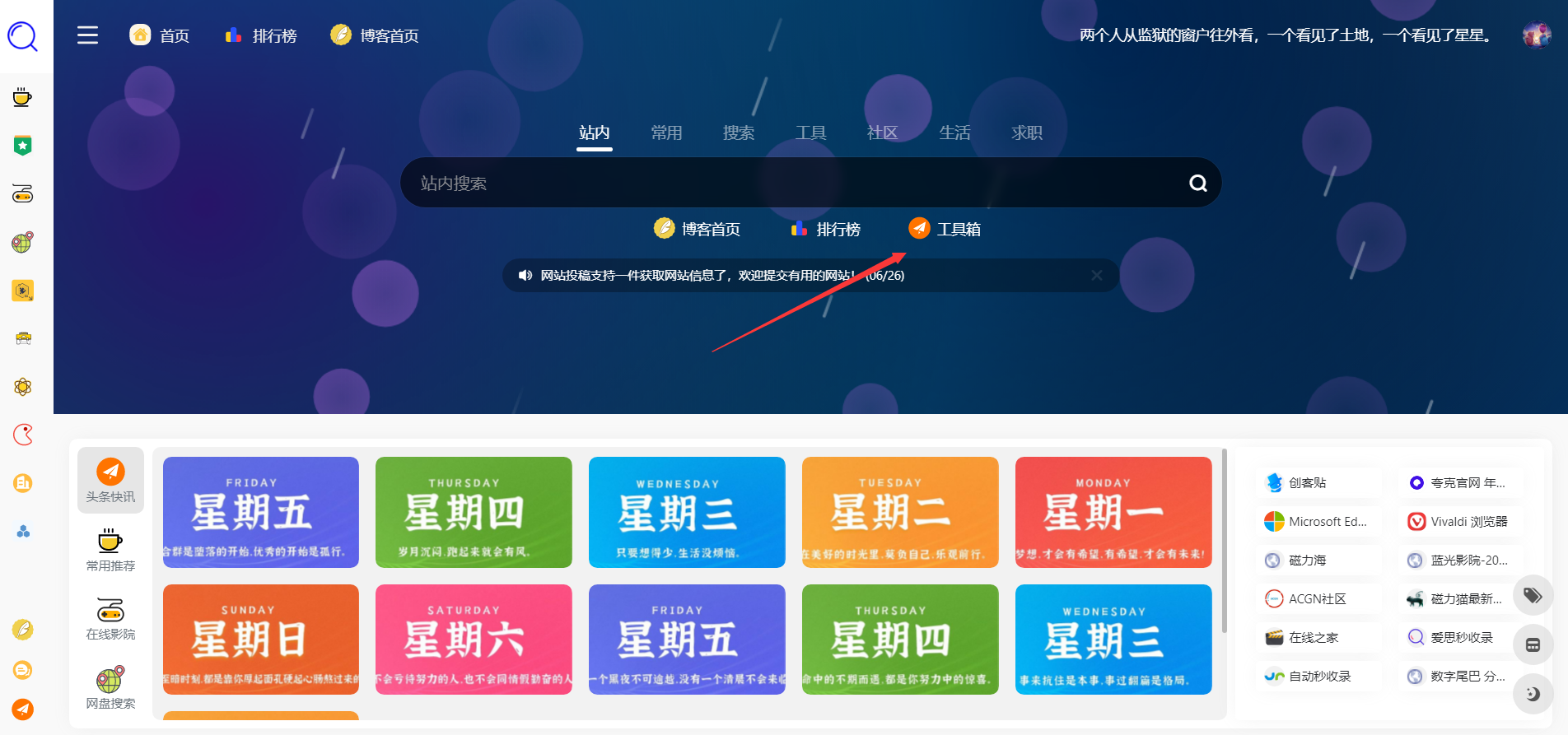Open 在线之家 site link
The image size is (1568, 735).
[1318, 637]
